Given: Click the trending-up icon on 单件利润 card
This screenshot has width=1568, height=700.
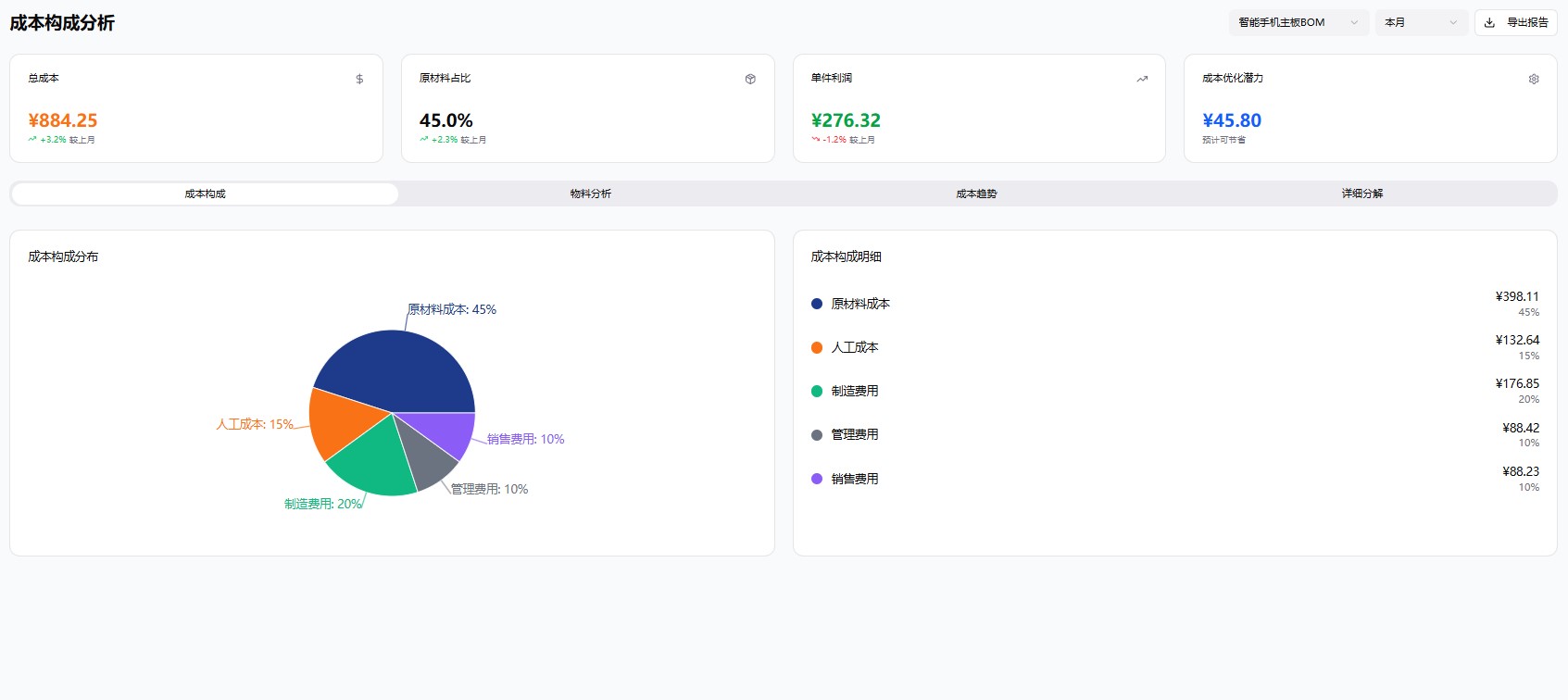Looking at the screenshot, I should (x=1142, y=80).
